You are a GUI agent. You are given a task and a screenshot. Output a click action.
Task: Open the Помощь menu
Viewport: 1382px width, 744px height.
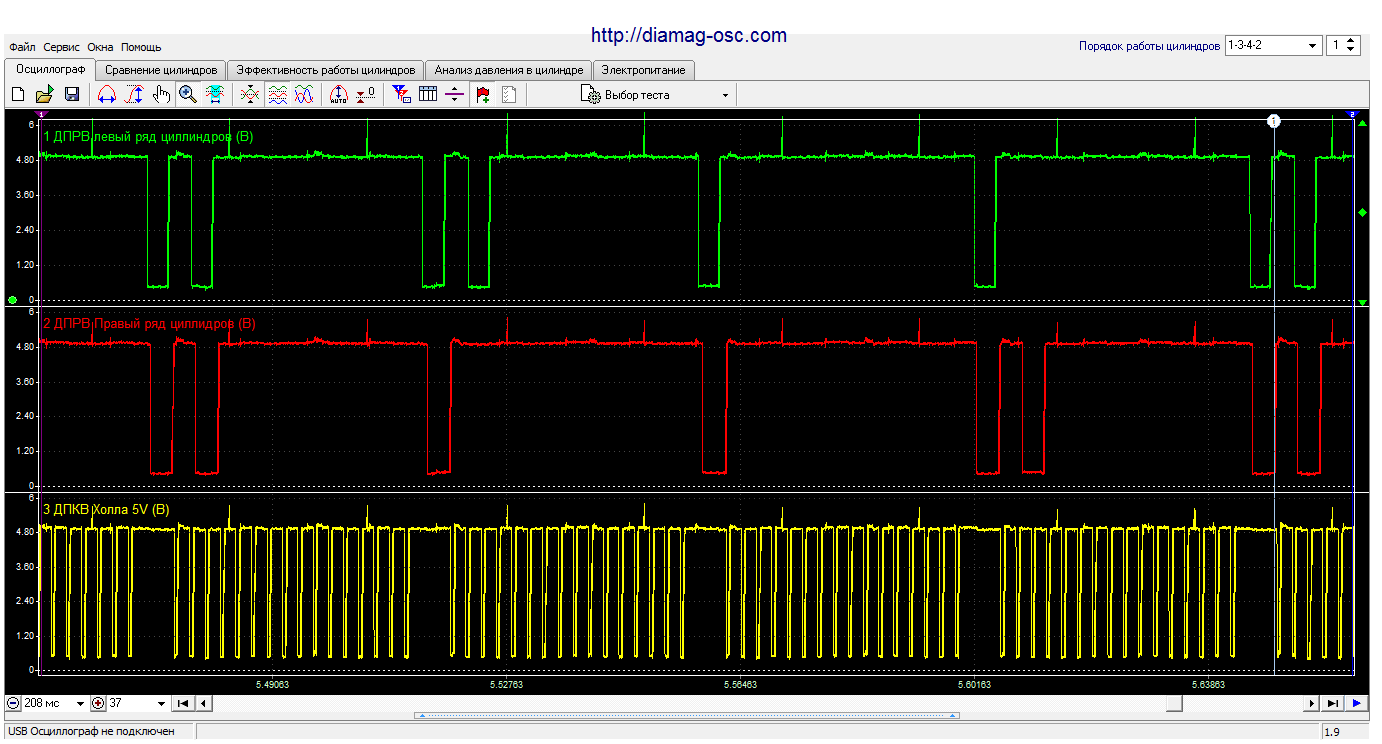coord(141,47)
